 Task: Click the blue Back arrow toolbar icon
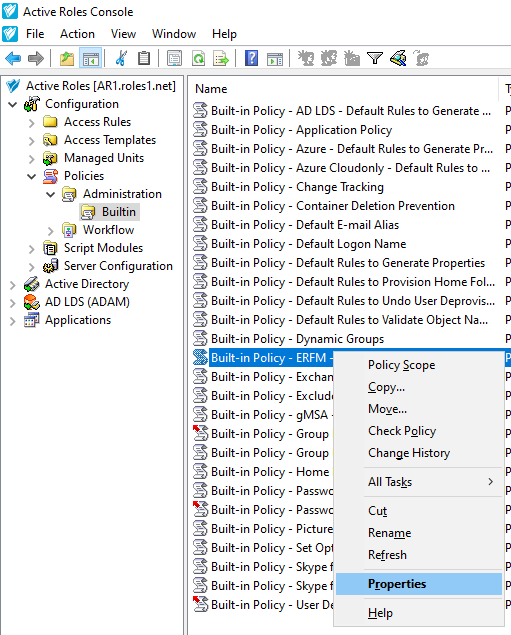click(13, 58)
